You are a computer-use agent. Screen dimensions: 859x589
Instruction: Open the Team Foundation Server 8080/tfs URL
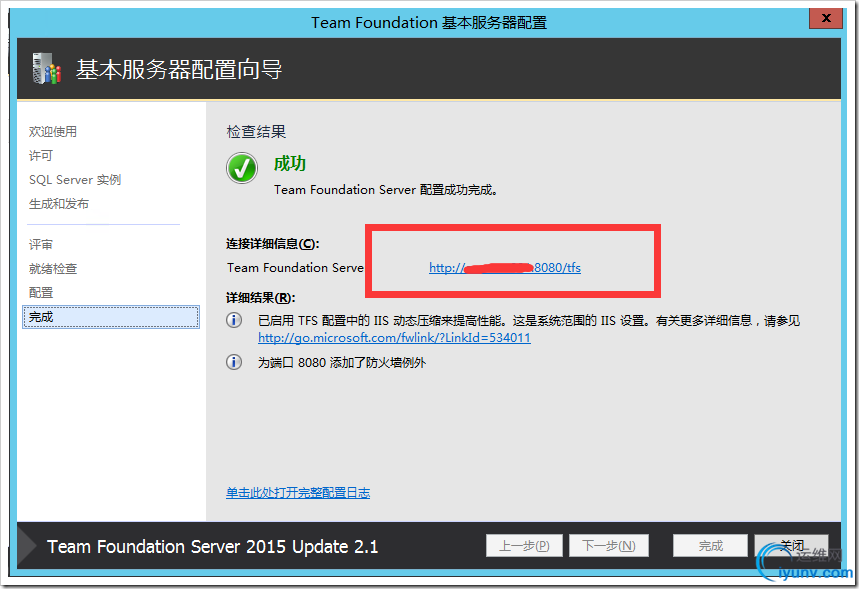coord(505,267)
